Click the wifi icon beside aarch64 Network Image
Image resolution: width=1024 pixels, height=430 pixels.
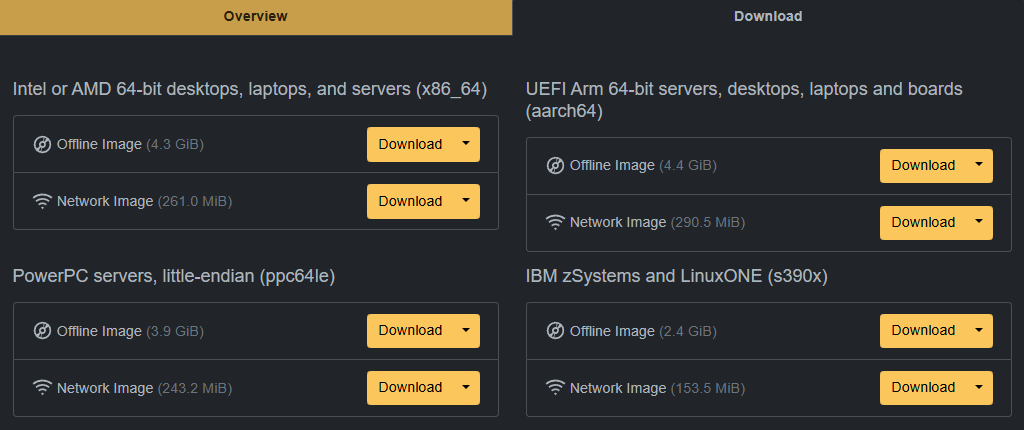tap(555, 223)
